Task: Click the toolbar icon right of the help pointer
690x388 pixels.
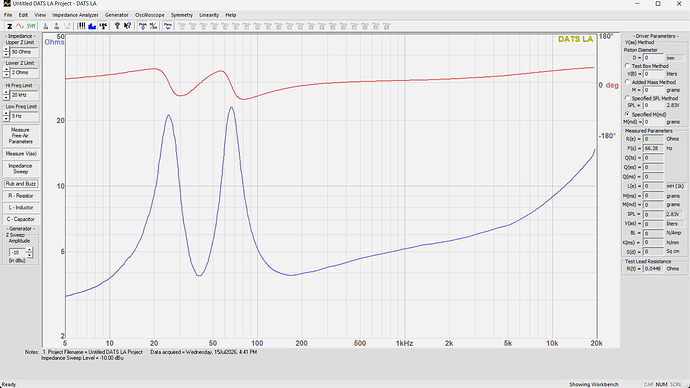Action: [x=143, y=26]
